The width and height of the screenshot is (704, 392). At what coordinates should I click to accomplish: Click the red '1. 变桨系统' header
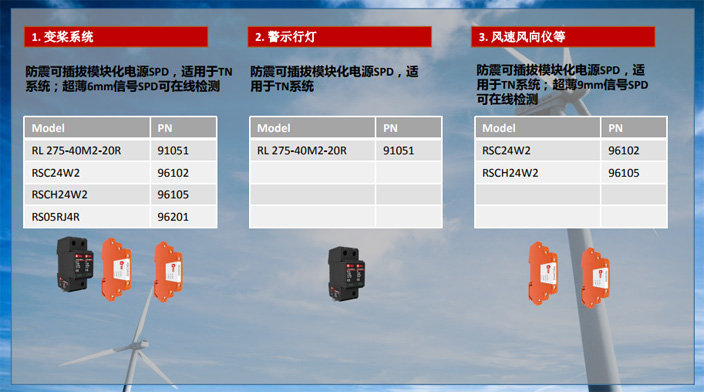(x=116, y=37)
